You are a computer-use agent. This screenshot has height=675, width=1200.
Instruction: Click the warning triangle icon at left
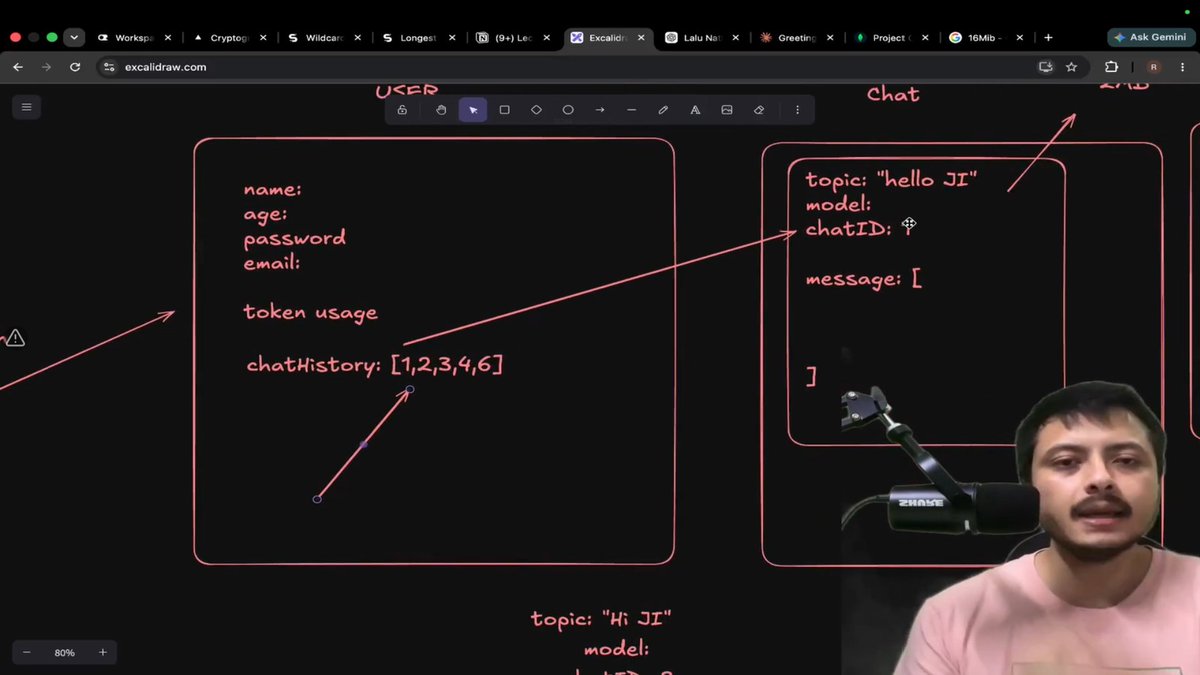[14, 338]
